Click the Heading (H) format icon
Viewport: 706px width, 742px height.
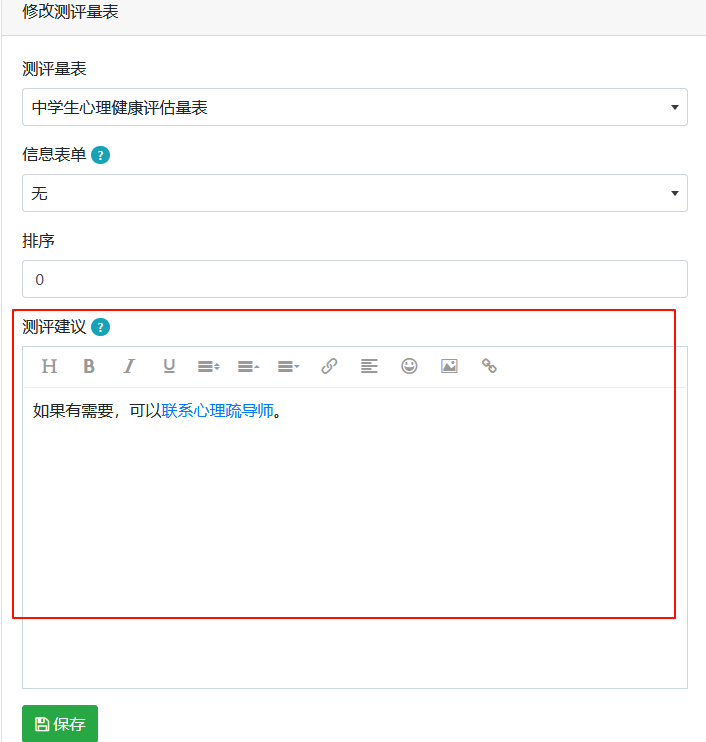click(x=49, y=366)
